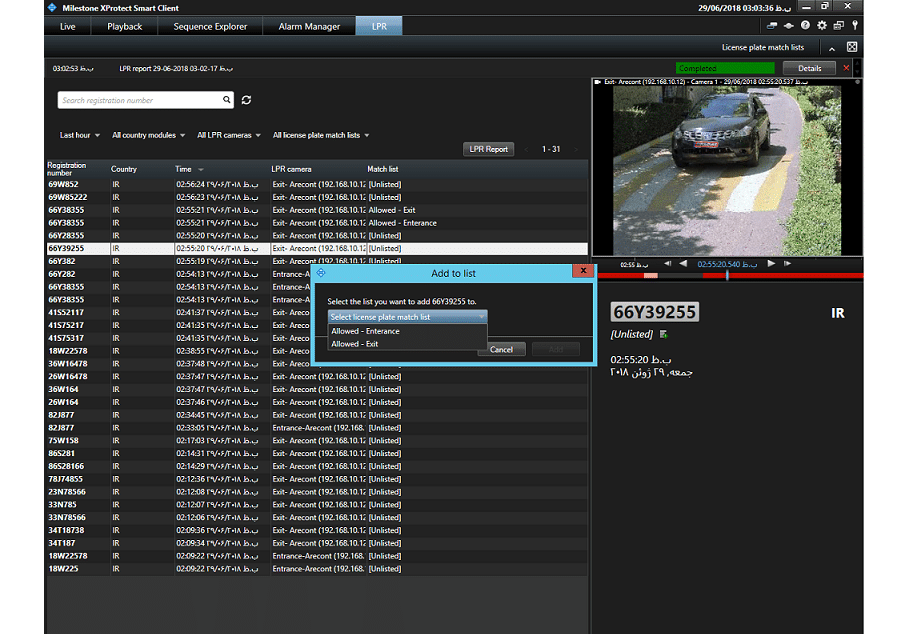
Task: Select row with plate 78J74855
Action: [x=317, y=479]
